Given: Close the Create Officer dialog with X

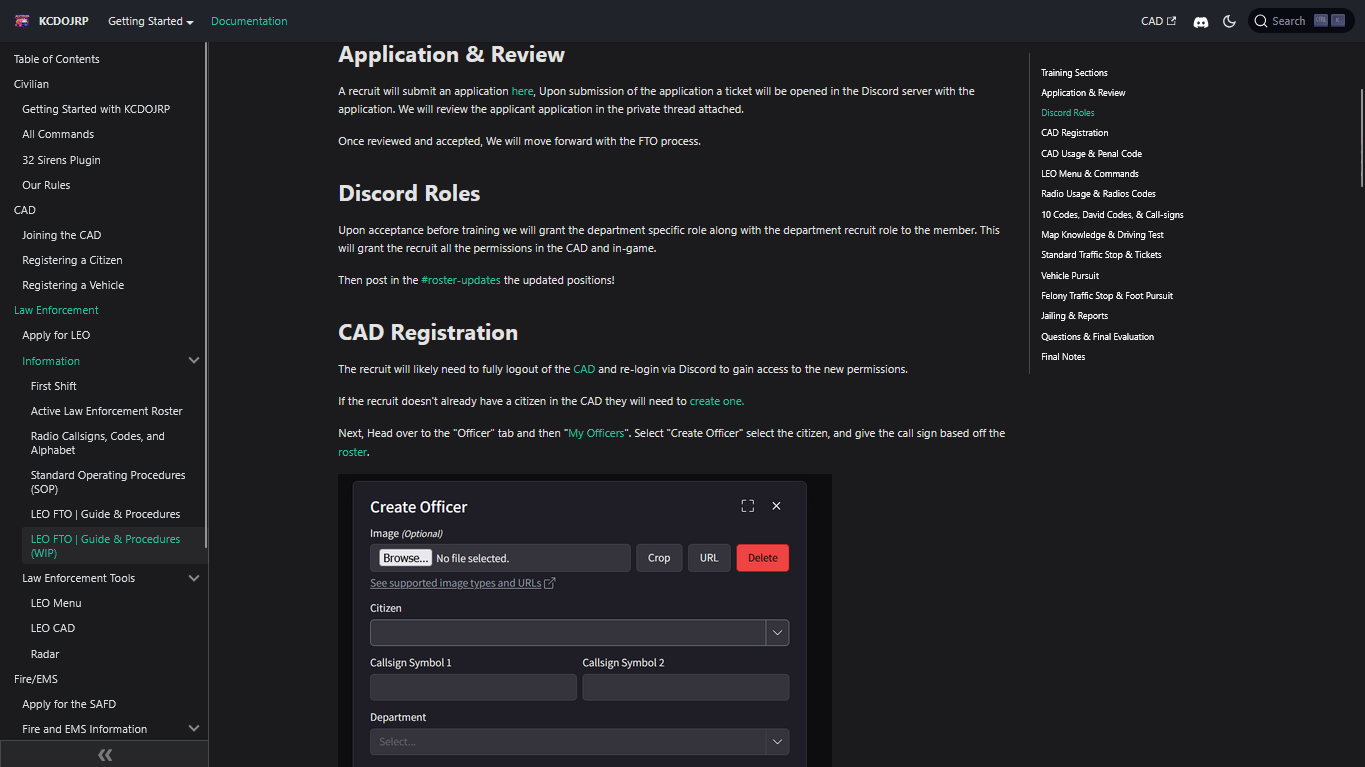Looking at the screenshot, I should tap(776, 506).
